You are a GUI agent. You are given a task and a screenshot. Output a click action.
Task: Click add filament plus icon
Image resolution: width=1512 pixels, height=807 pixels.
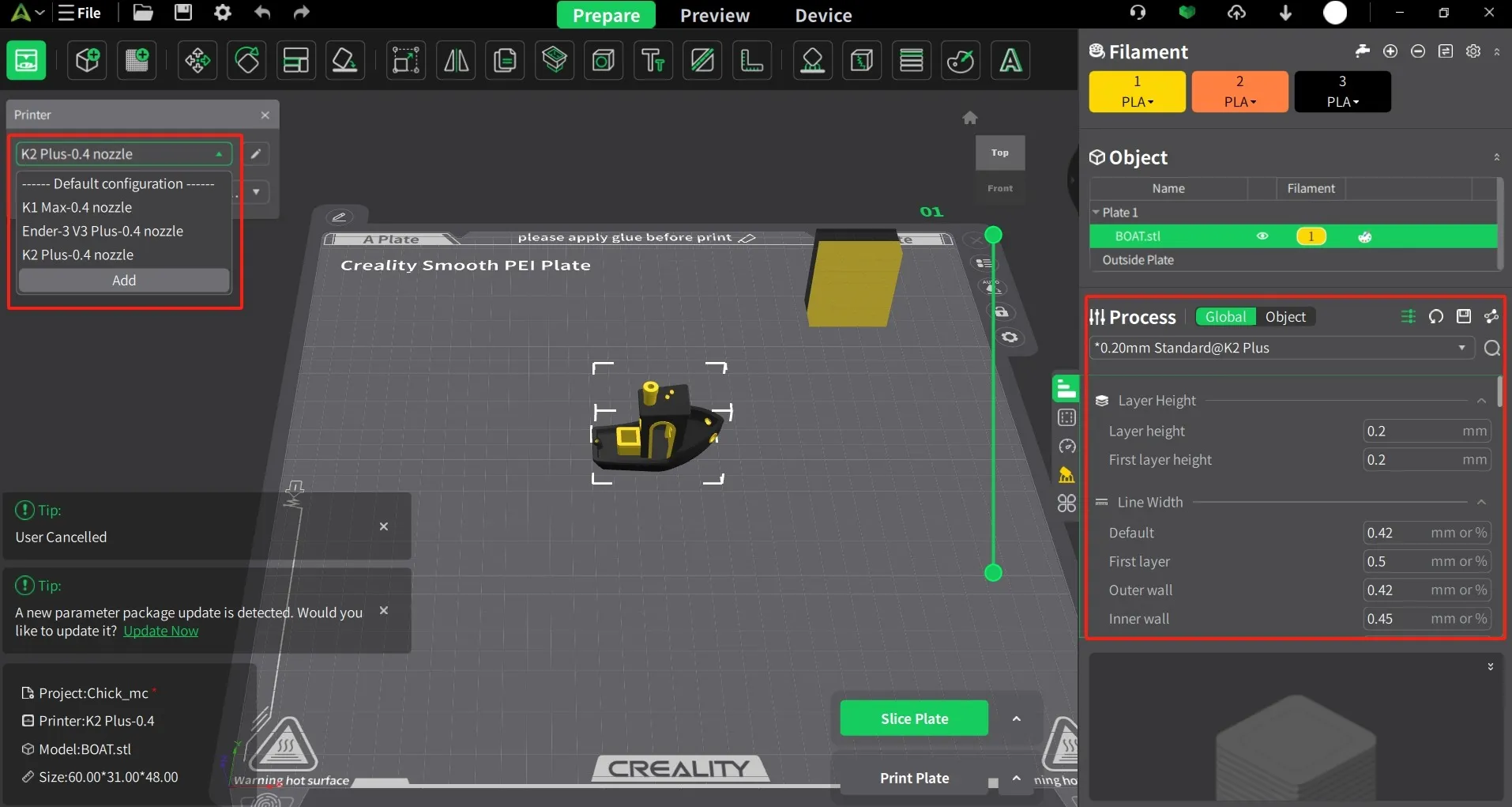pos(1390,51)
